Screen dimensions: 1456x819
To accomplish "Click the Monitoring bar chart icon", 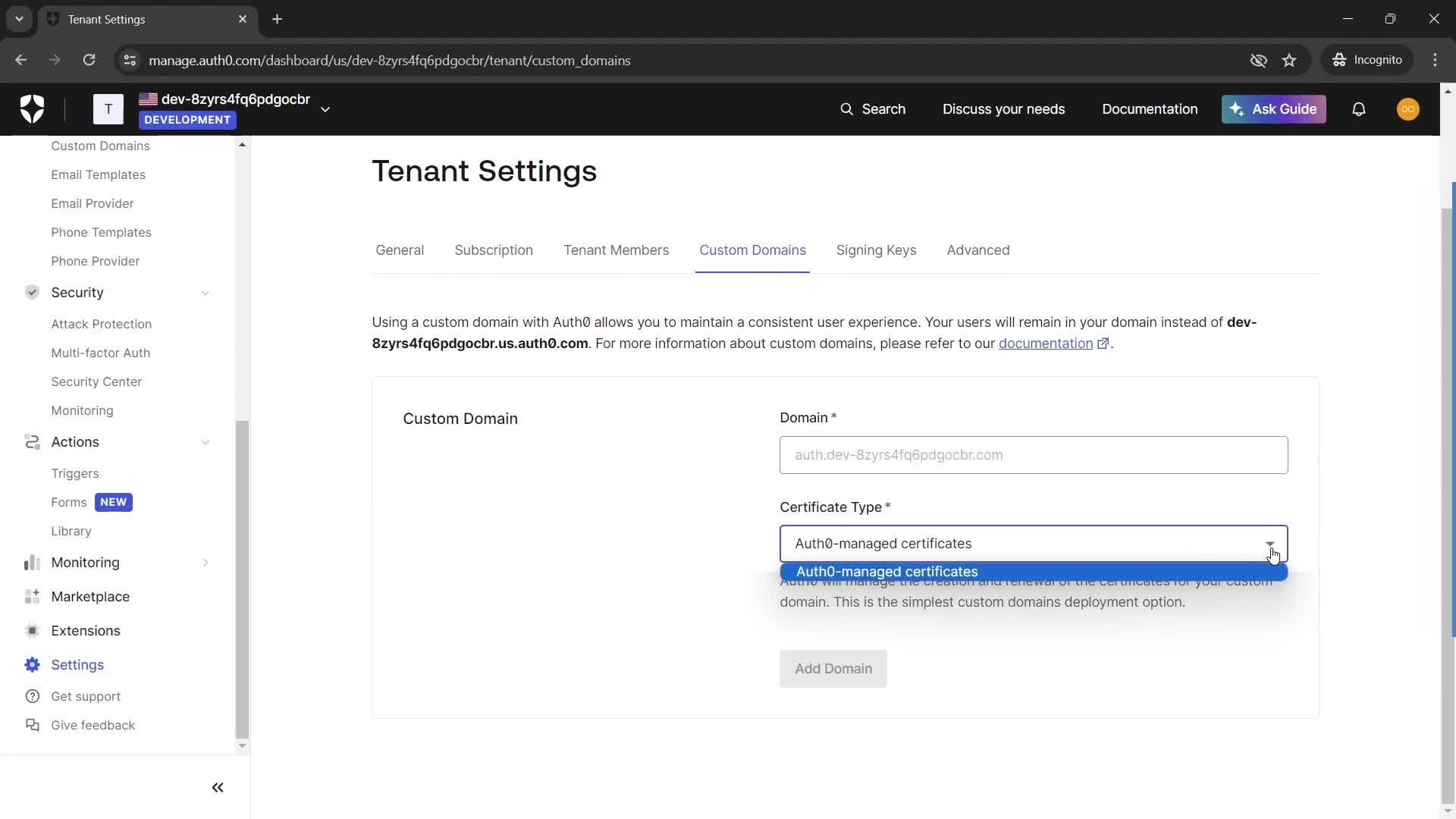I will click(32, 563).
